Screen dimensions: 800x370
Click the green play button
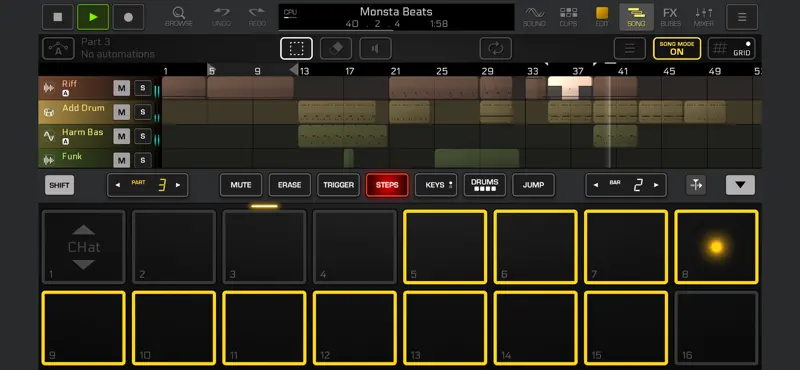point(93,17)
